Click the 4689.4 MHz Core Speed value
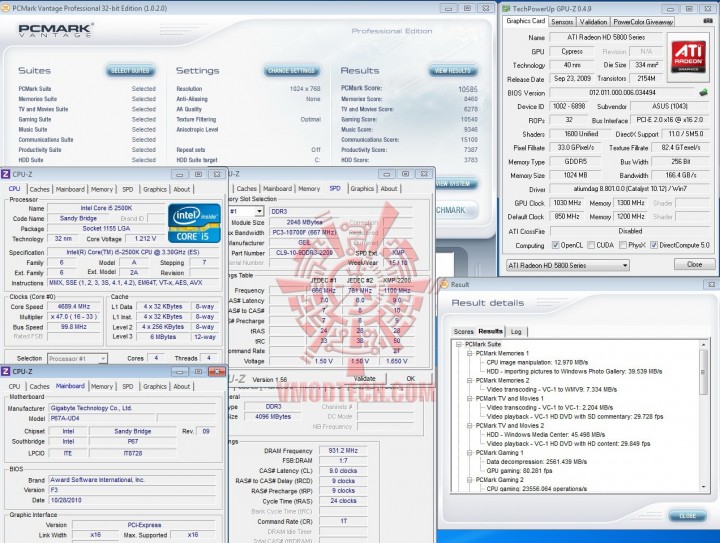This screenshot has width=720, height=543. click(x=73, y=307)
